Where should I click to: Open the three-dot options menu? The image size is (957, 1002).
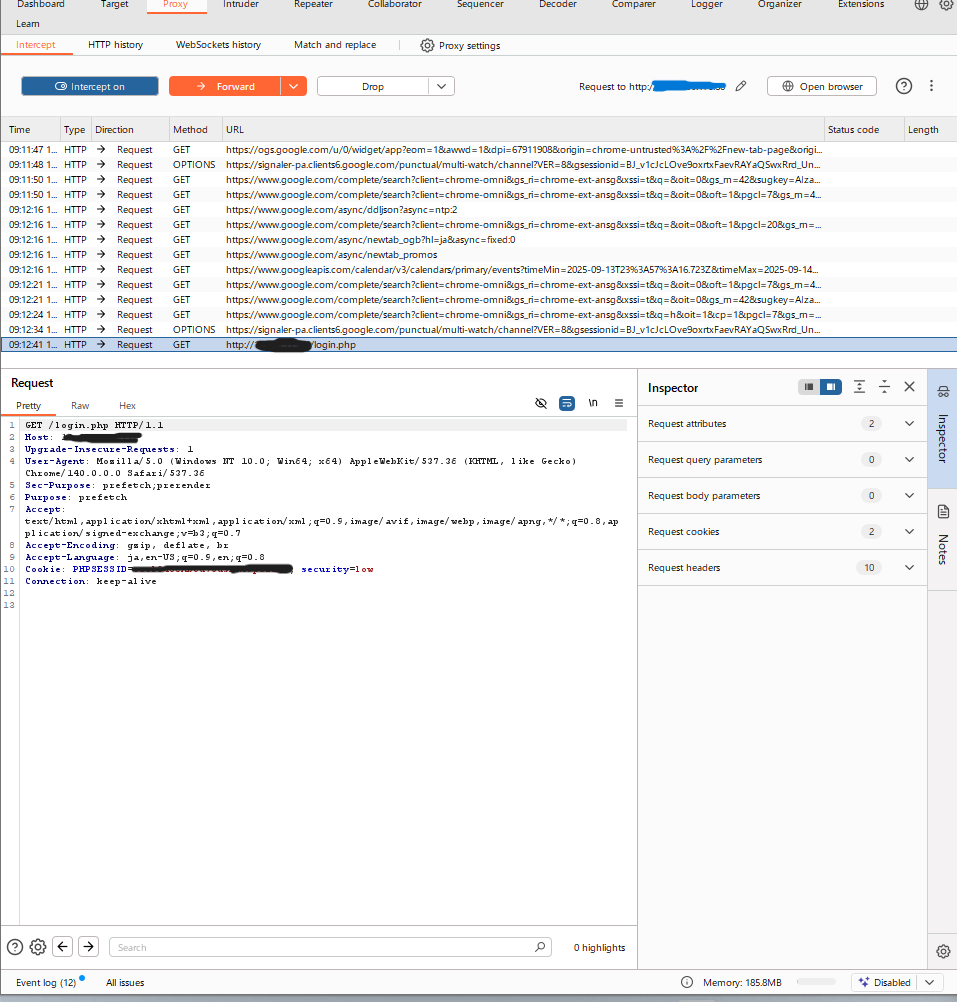931,86
